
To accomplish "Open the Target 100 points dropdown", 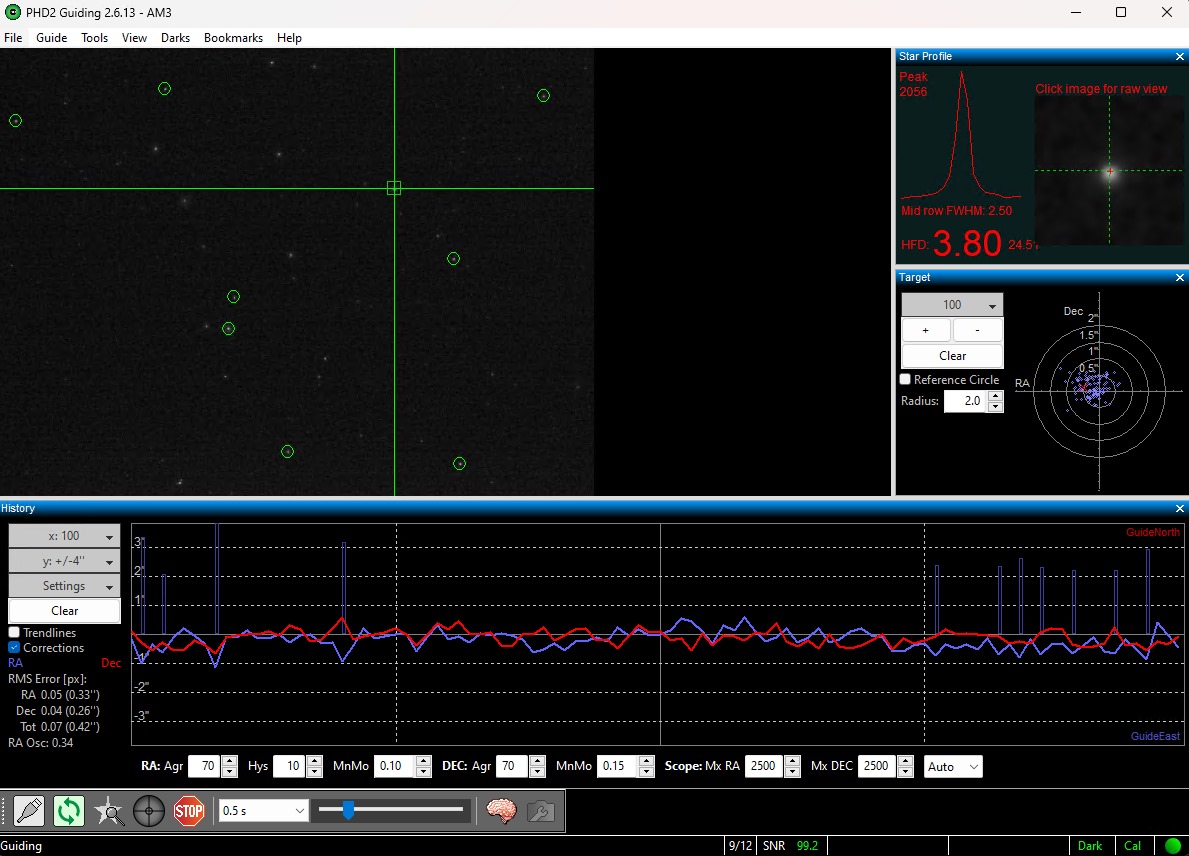I will [952, 305].
